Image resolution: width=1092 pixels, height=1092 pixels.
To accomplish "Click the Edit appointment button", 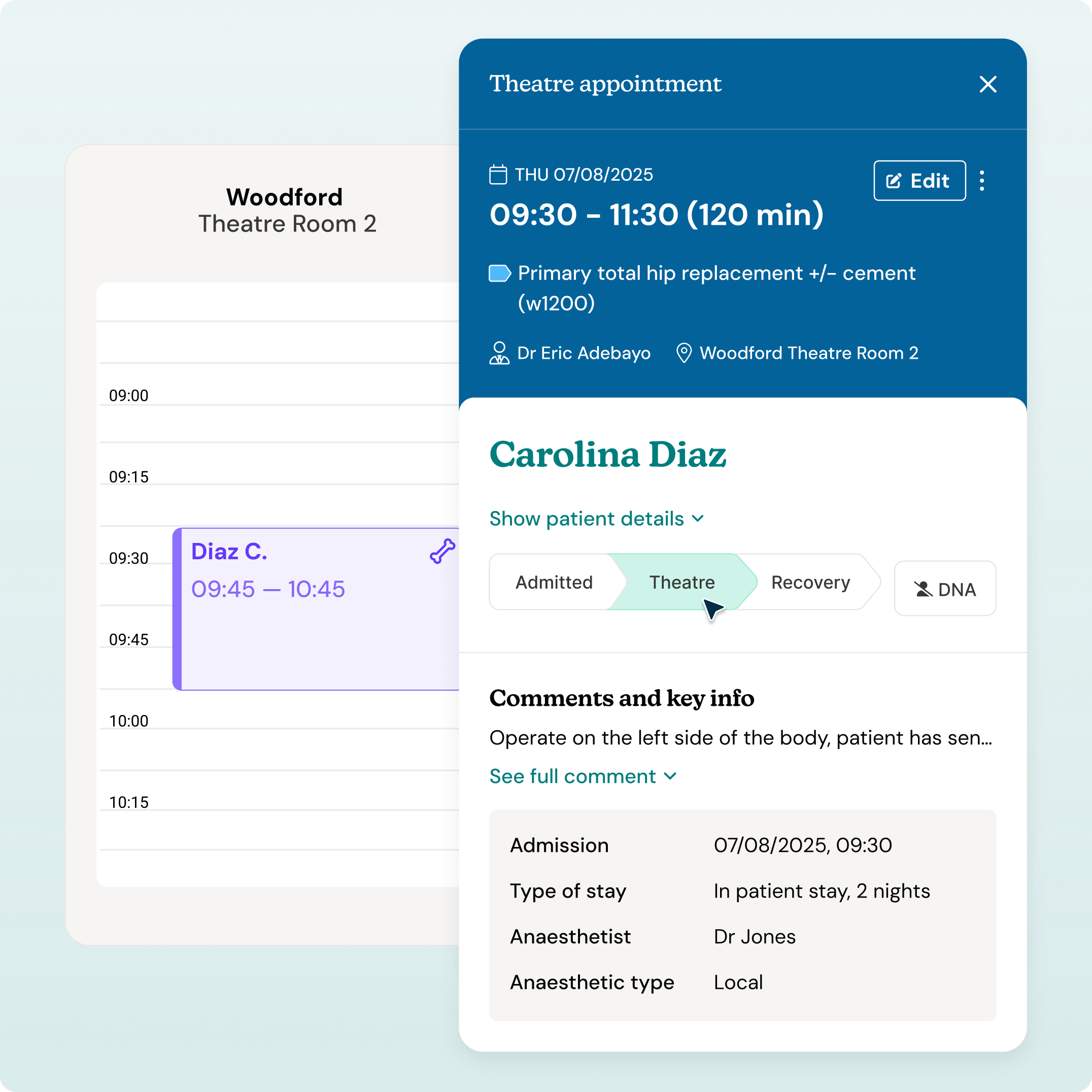I will click(919, 181).
